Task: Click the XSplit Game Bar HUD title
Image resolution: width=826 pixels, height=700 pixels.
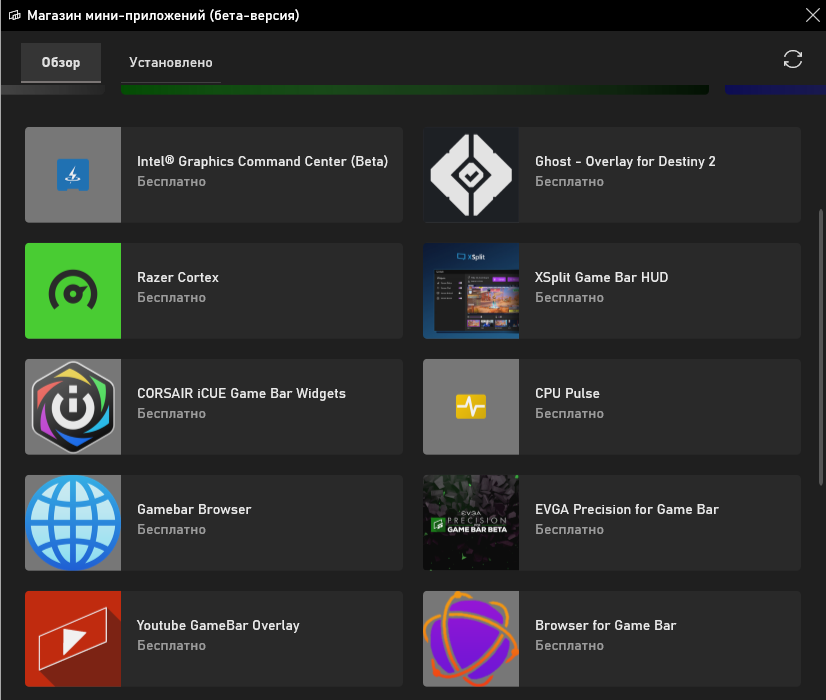Action: point(602,277)
